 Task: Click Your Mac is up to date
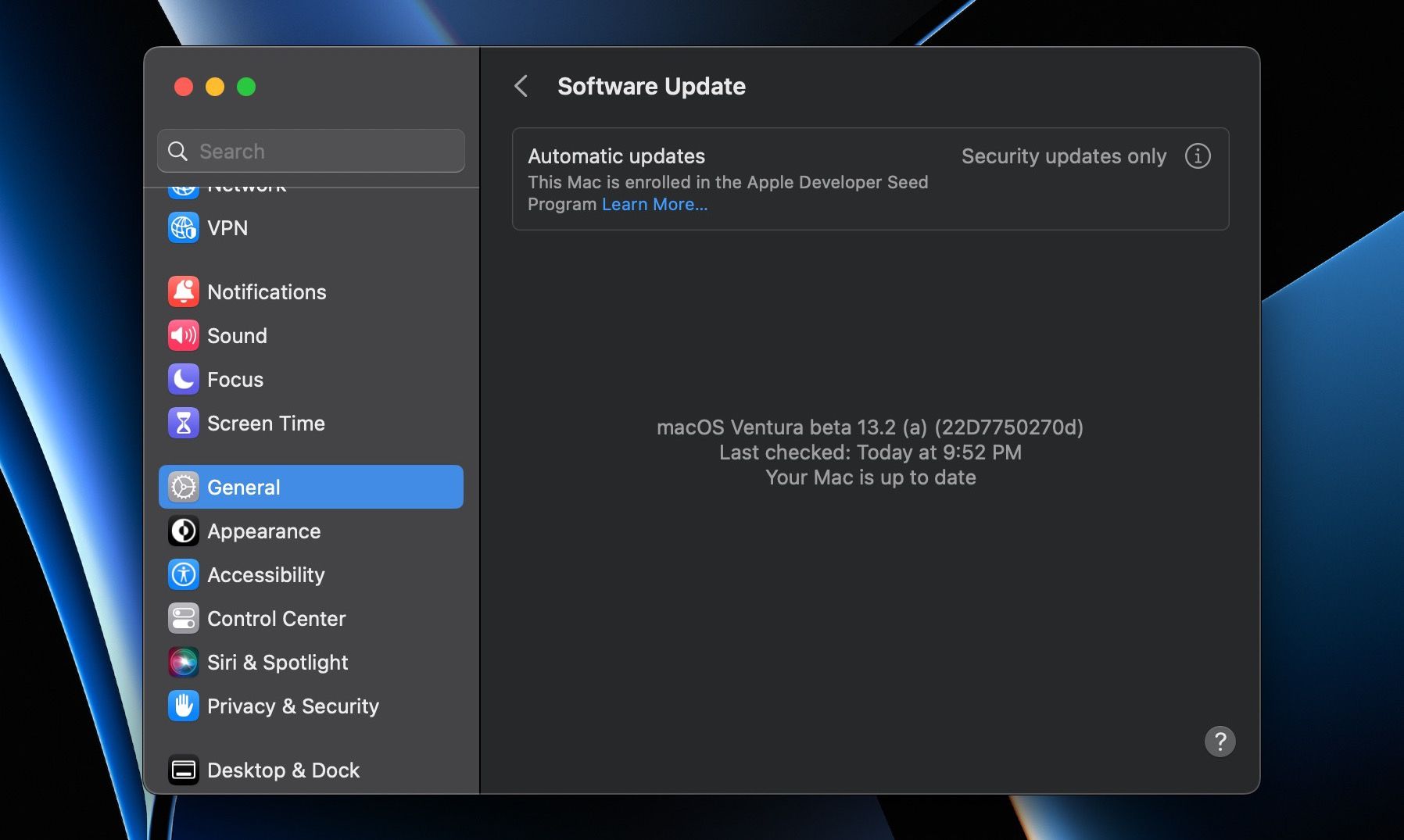[x=870, y=477]
